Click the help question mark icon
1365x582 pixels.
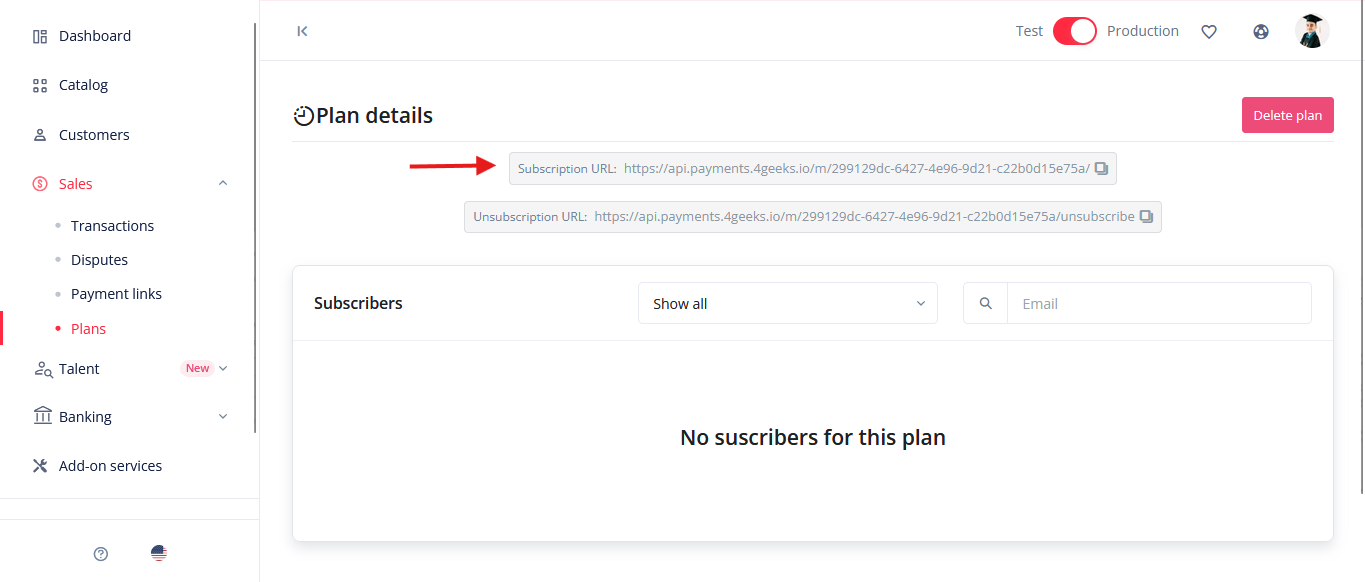(101, 554)
